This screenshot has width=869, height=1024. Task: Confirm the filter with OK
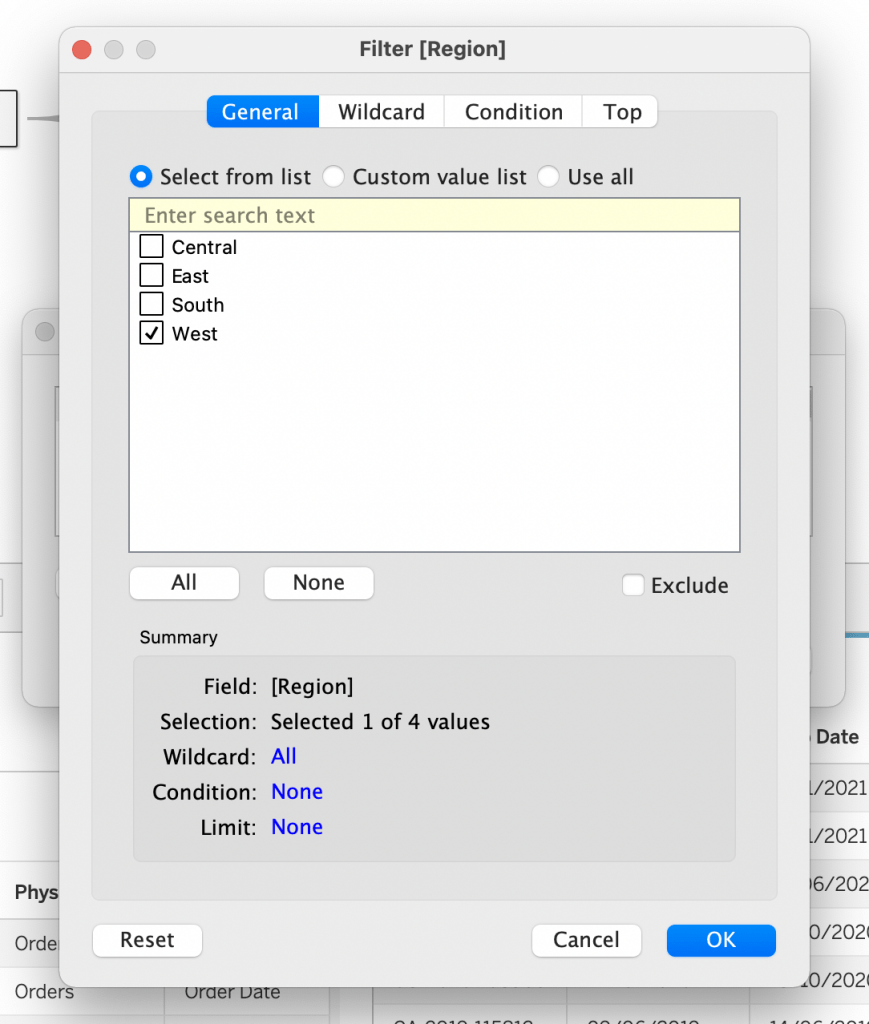(x=721, y=940)
